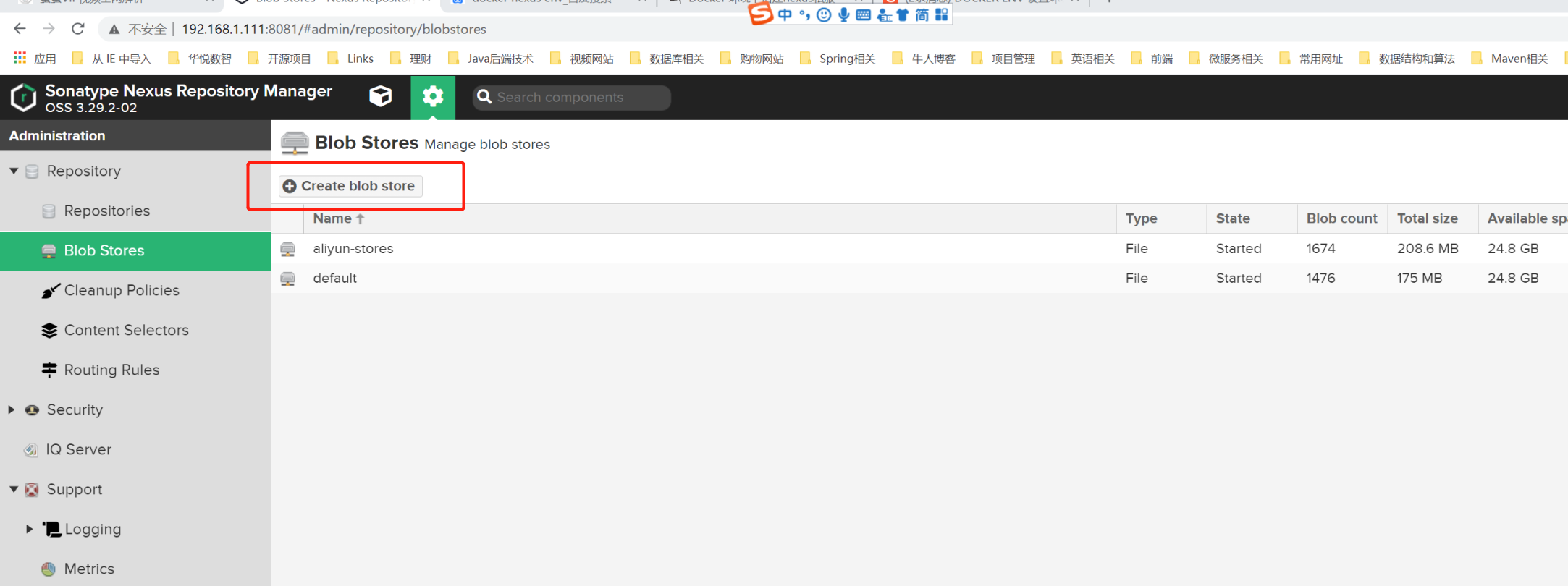
Task: Sort by the State column header
Action: click(x=1252, y=218)
